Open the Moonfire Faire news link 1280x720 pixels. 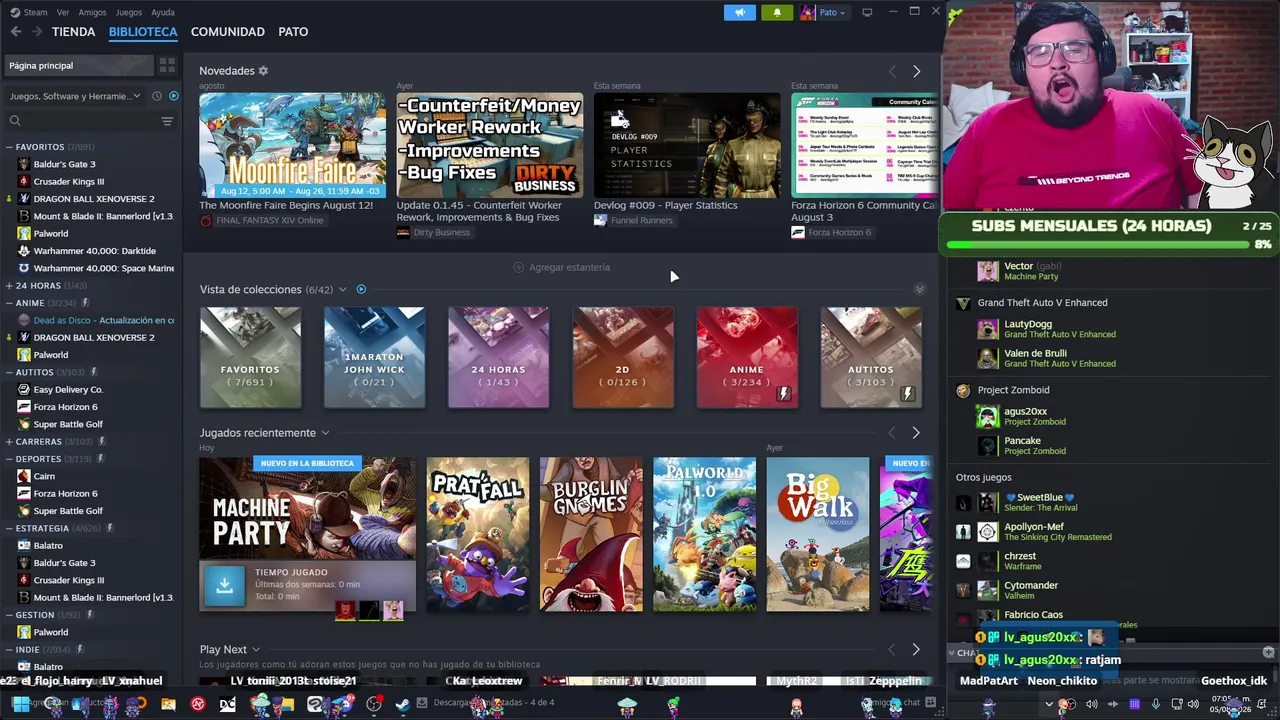(x=286, y=205)
